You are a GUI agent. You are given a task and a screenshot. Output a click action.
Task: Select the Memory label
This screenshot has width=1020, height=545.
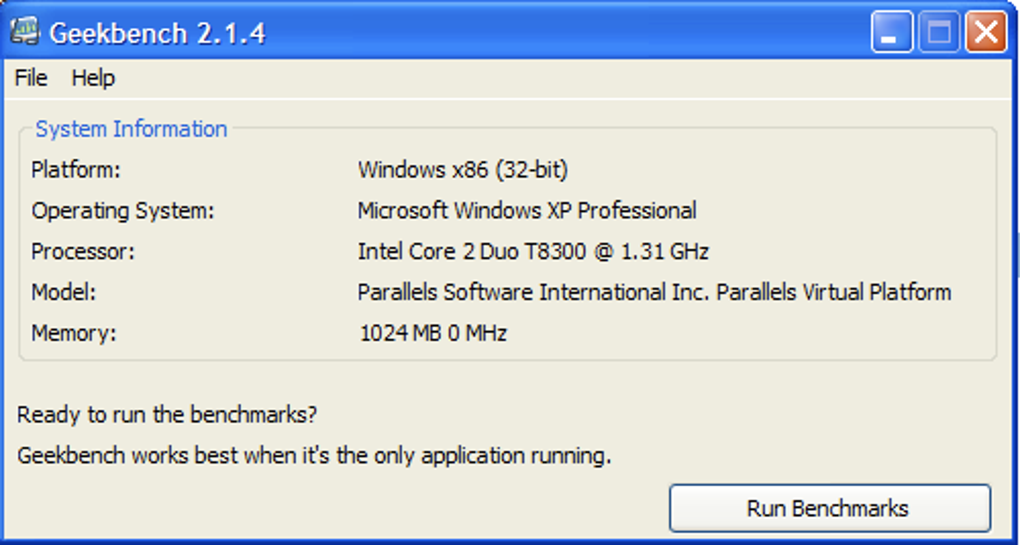click(x=74, y=333)
